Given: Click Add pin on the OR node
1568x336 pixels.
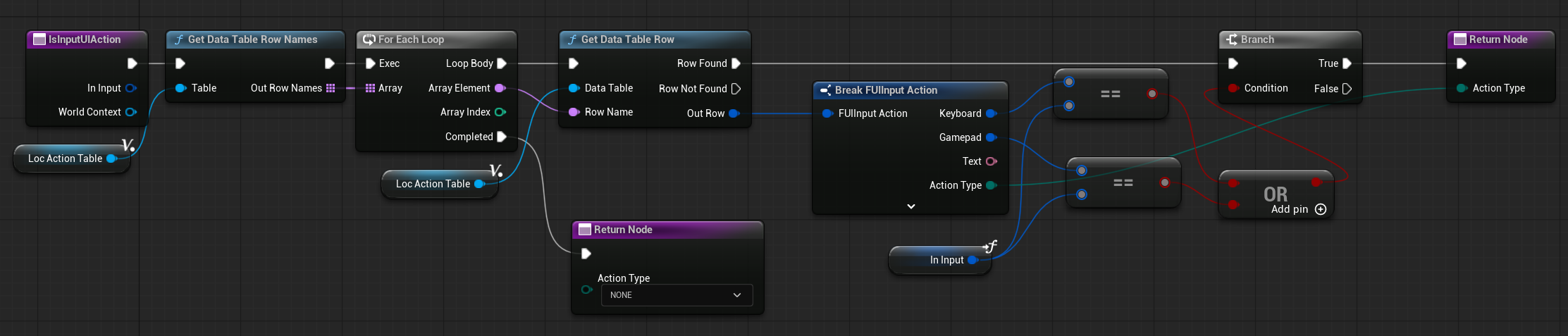Looking at the screenshot, I should click(1320, 209).
